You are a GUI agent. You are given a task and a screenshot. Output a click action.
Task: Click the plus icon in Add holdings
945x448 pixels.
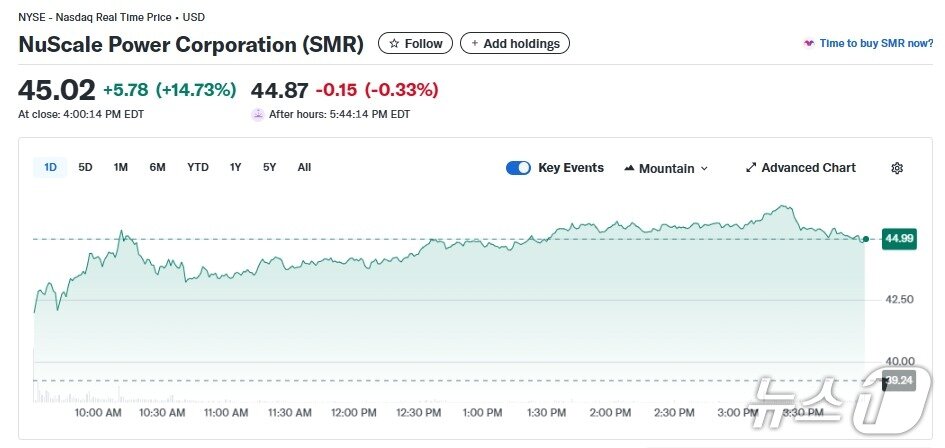[475, 44]
